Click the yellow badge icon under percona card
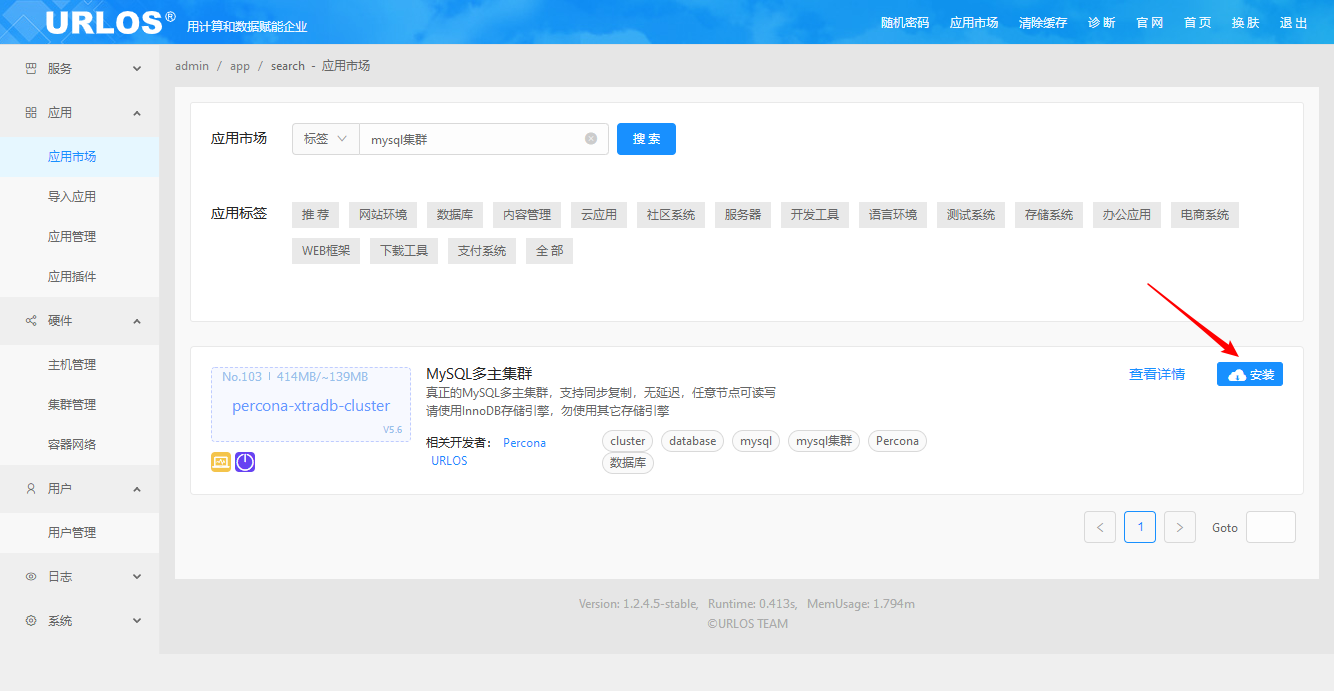The height and width of the screenshot is (691, 1334). [221, 462]
